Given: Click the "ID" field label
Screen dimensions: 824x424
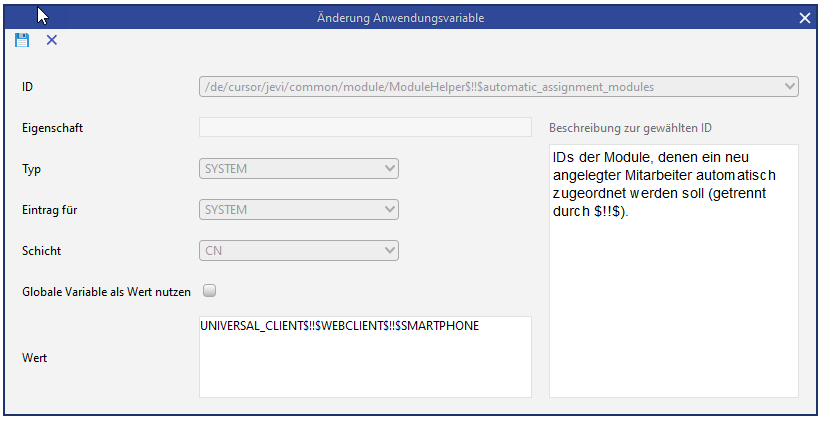Looking at the screenshot, I should 27,87.
